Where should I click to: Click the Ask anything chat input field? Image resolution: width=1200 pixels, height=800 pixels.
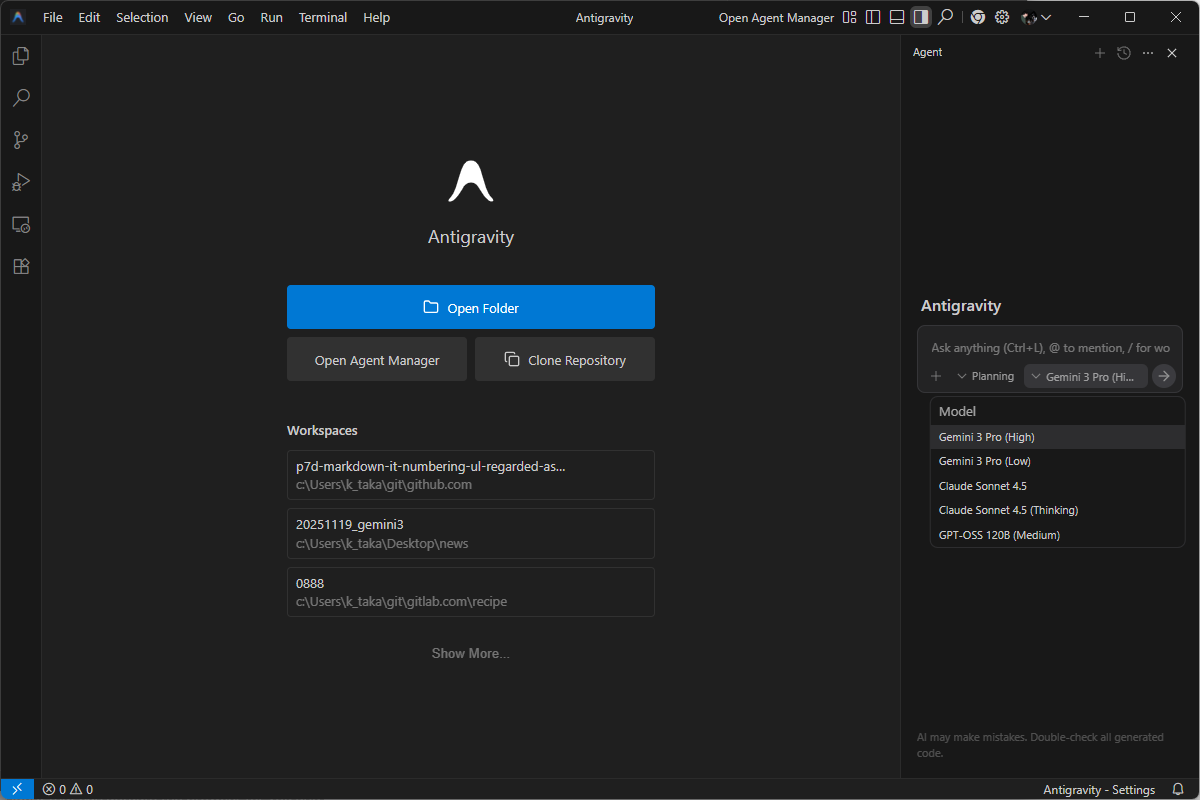1049,348
